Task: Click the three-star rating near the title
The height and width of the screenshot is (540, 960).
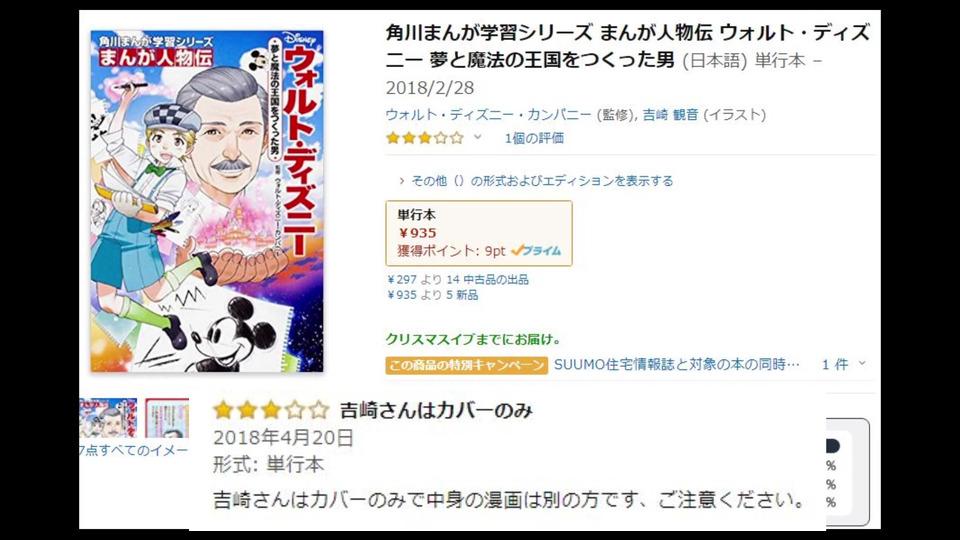Action: [x=425, y=138]
